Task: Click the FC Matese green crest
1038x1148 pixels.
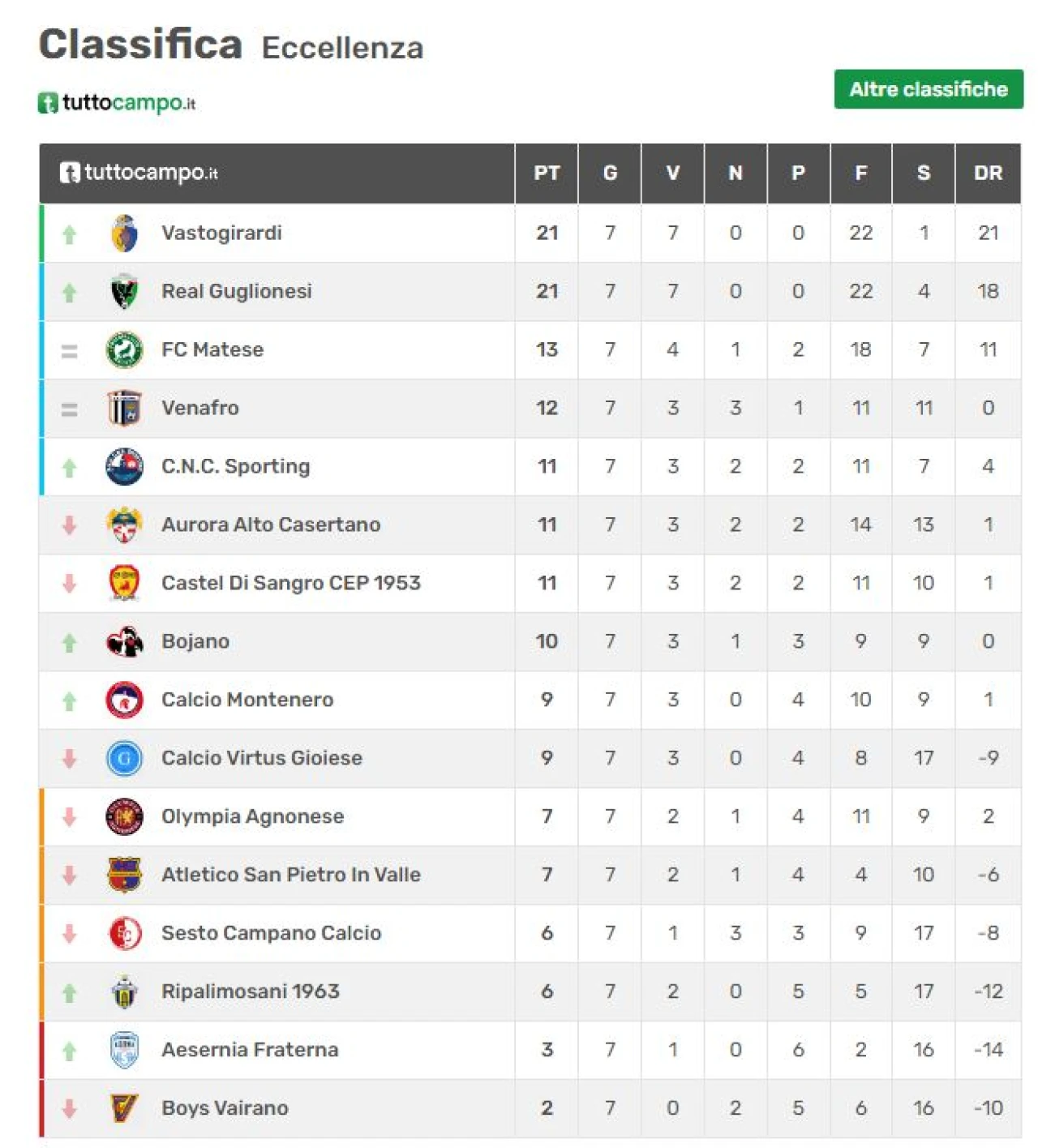Action: [x=124, y=350]
